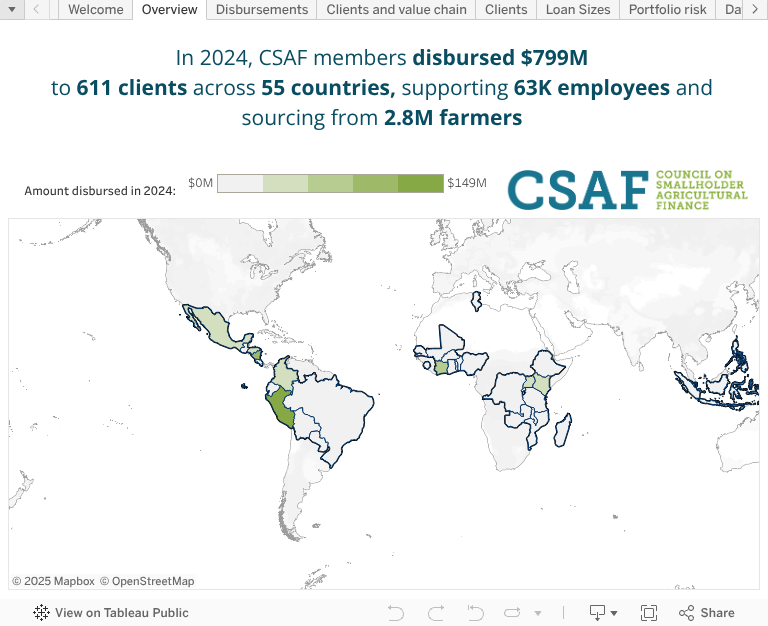Select Colombia on the map
This screenshot has width=768, height=626.
coord(285,376)
